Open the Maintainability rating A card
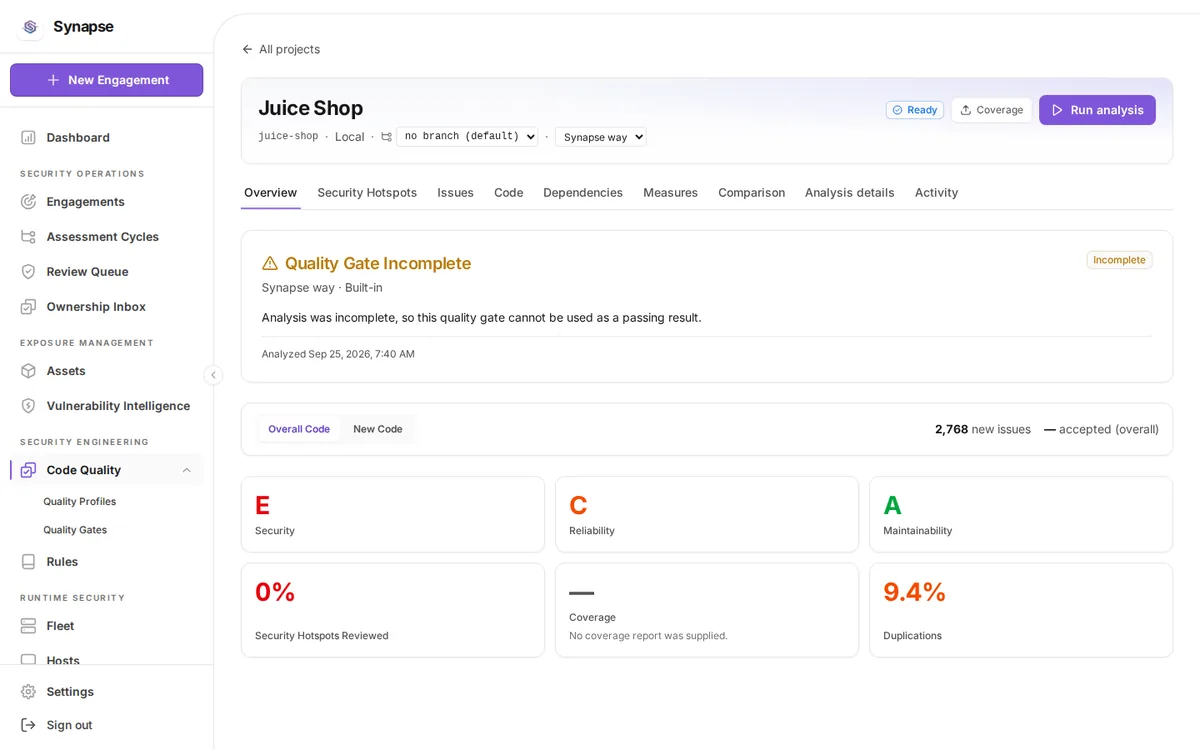Image resolution: width=1200 pixels, height=750 pixels. [x=1021, y=514]
